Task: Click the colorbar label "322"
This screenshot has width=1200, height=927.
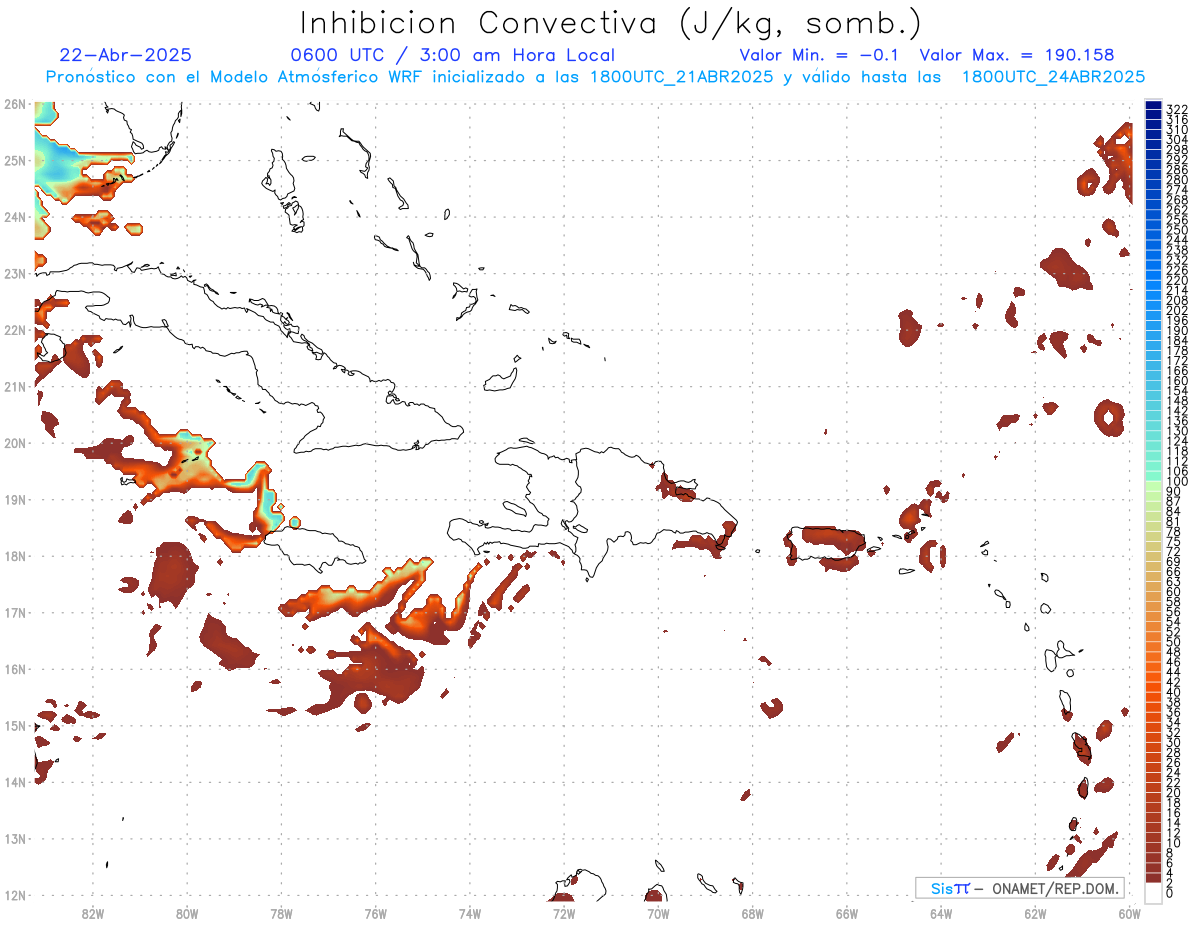Action: coord(1177,109)
